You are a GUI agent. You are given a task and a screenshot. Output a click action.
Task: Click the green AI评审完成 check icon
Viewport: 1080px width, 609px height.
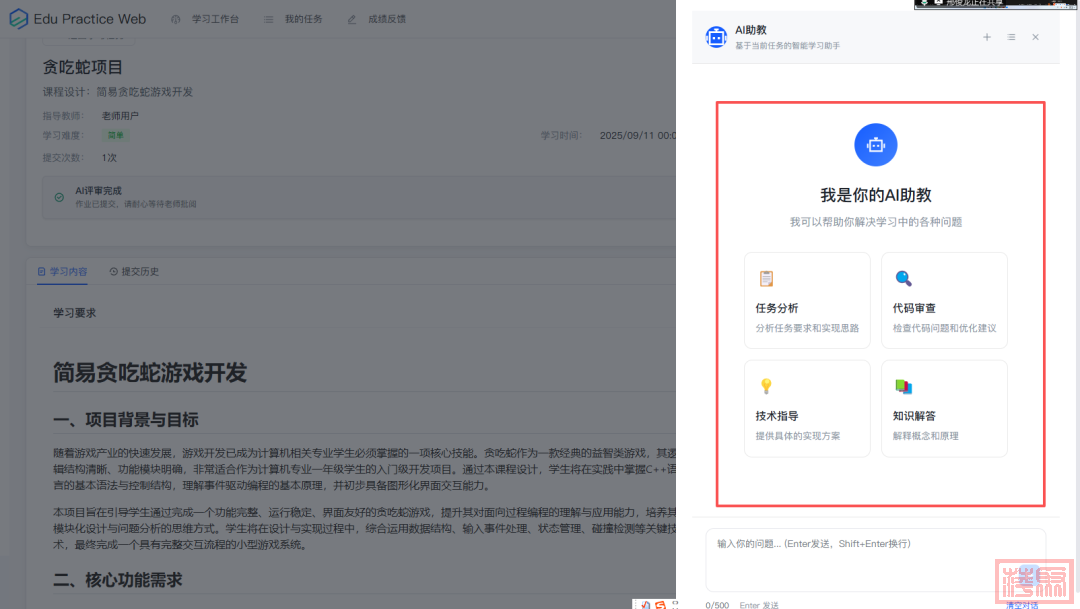tap(59, 197)
